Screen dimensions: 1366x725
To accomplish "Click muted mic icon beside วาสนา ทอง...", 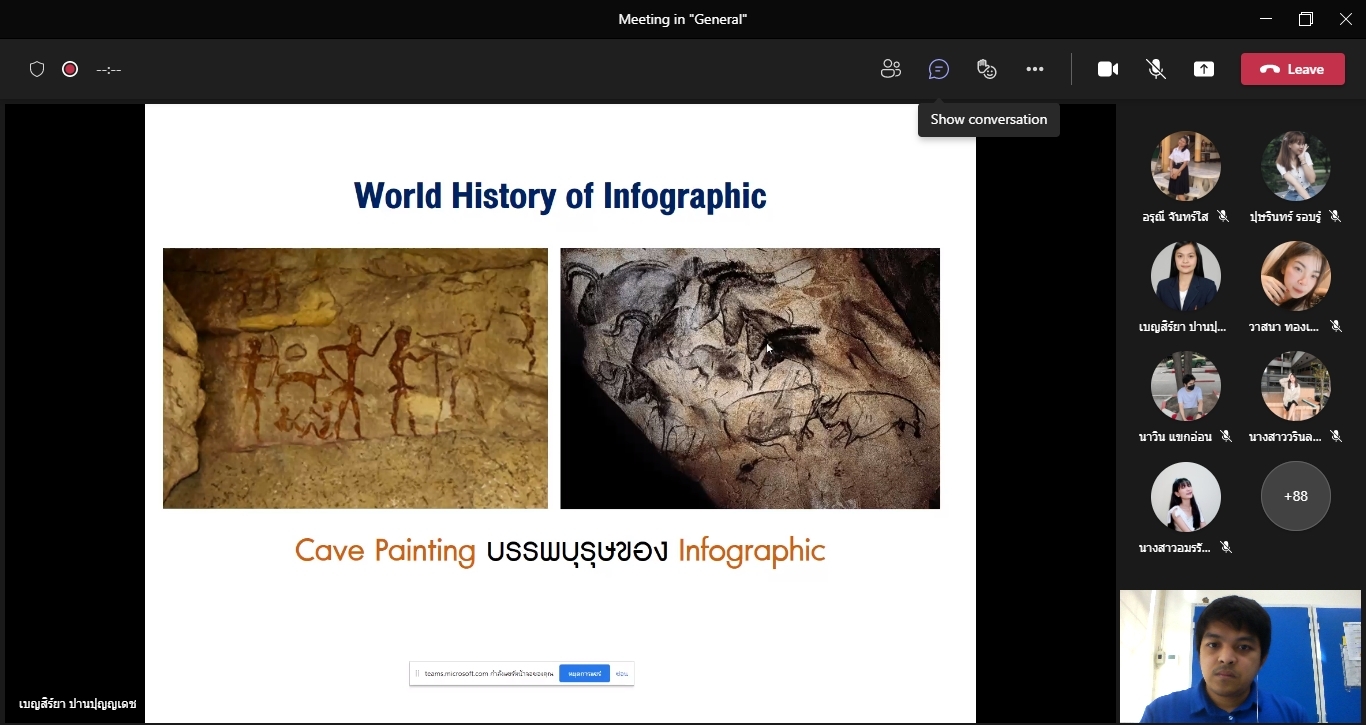I will coord(1335,326).
